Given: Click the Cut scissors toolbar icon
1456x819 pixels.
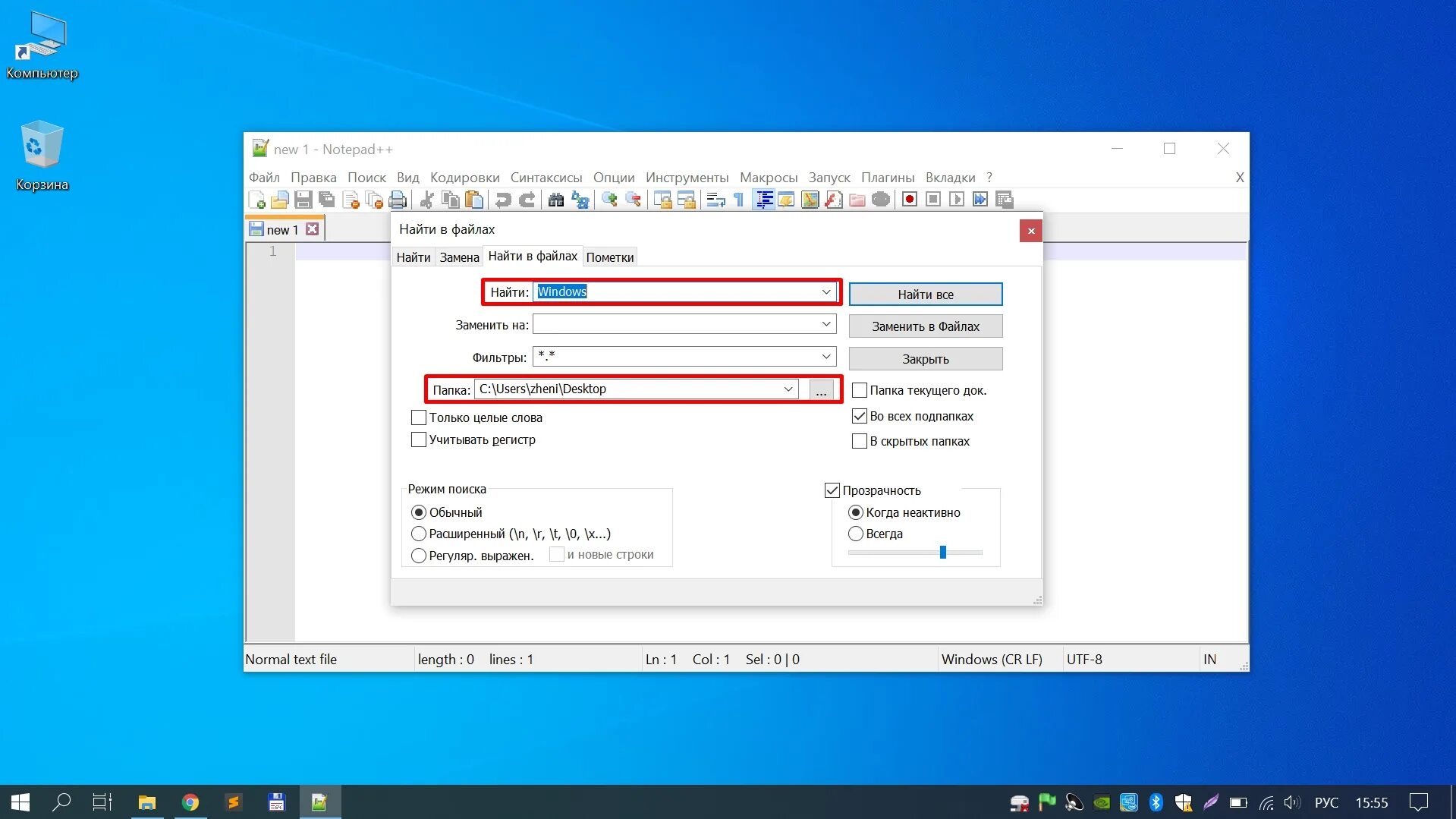Looking at the screenshot, I should [427, 200].
